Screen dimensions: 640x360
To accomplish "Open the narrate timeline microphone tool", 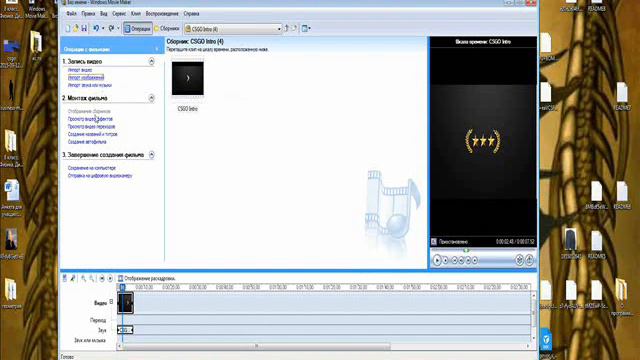I will tap(73, 278).
